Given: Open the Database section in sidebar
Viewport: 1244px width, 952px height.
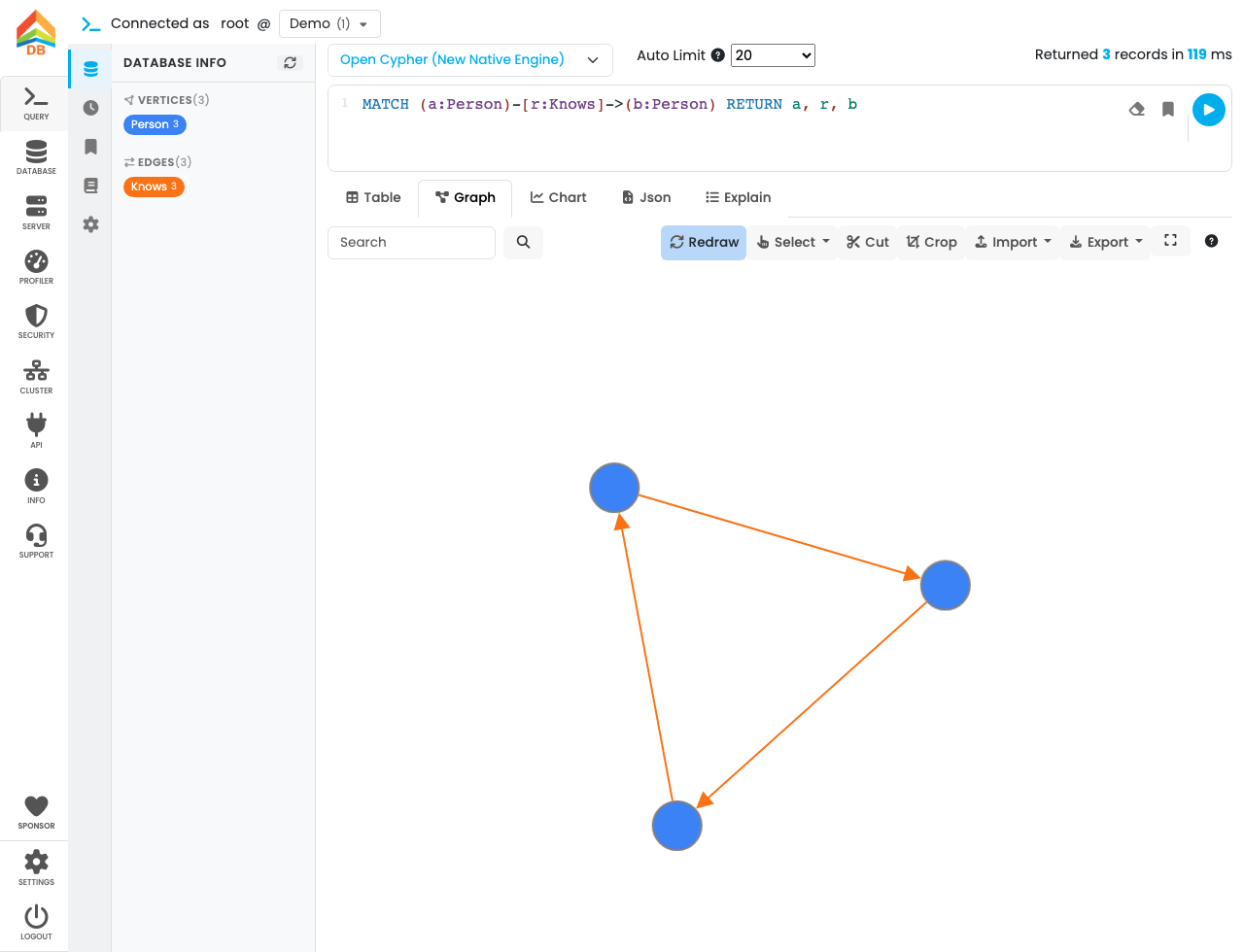Looking at the screenshot, I should click(36, 158).
